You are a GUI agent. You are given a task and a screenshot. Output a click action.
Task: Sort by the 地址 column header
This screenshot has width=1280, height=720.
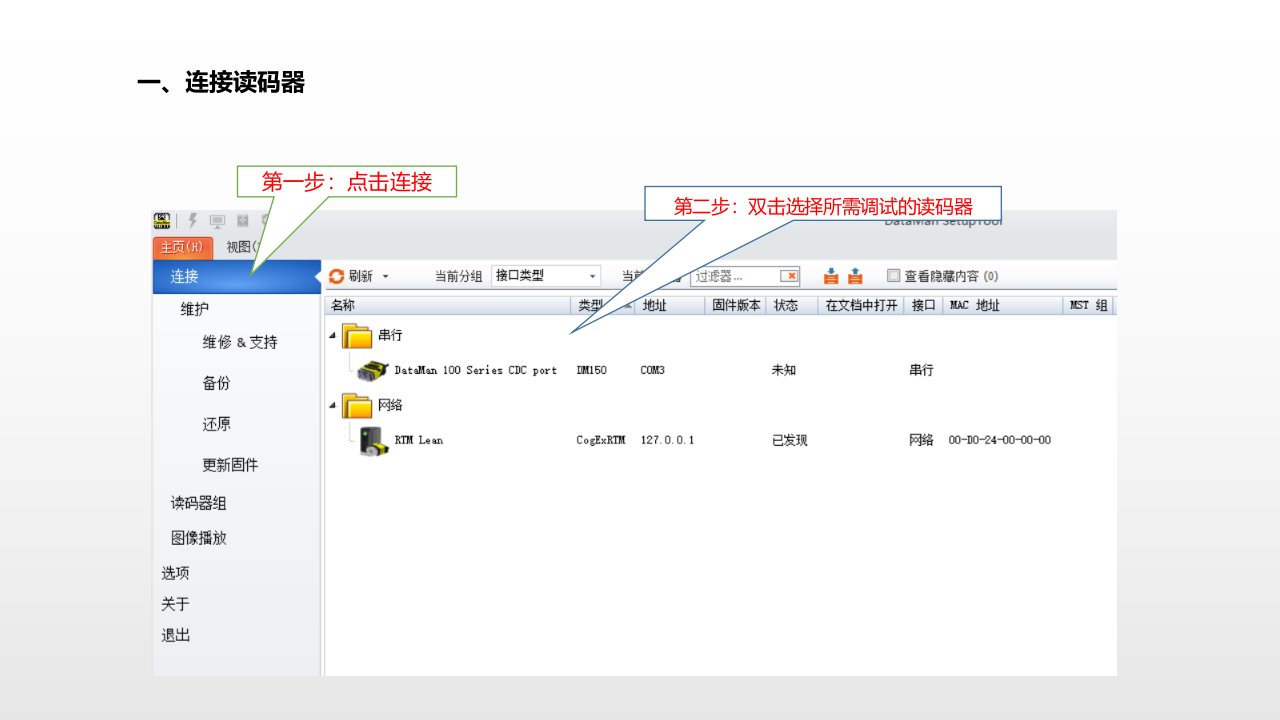coord(671,305)
